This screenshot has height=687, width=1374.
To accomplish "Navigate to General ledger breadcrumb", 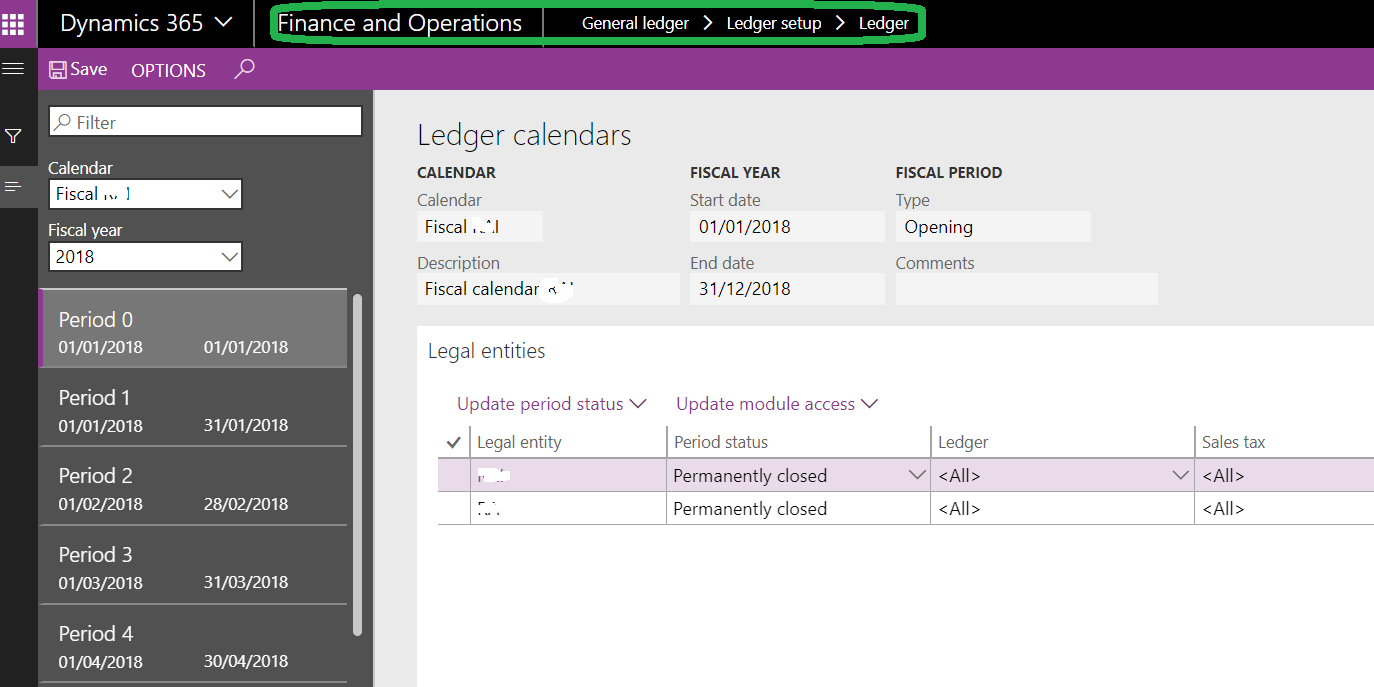I will coord(635,23).
